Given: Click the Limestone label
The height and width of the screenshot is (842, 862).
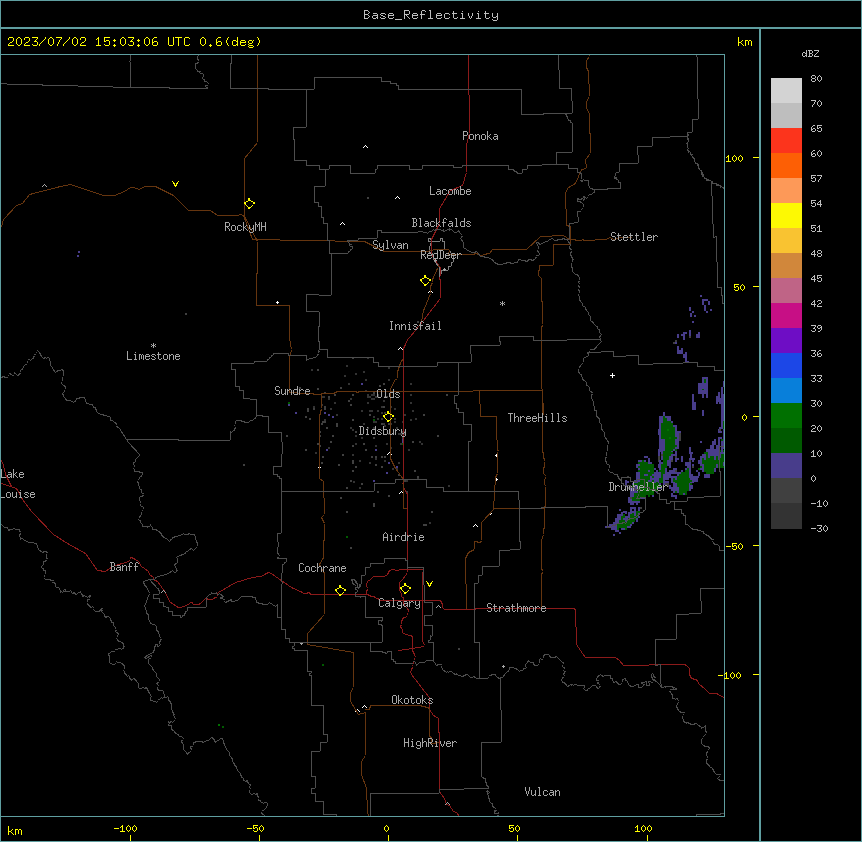Looking at the screenshot, I should [x=153, y=356].
